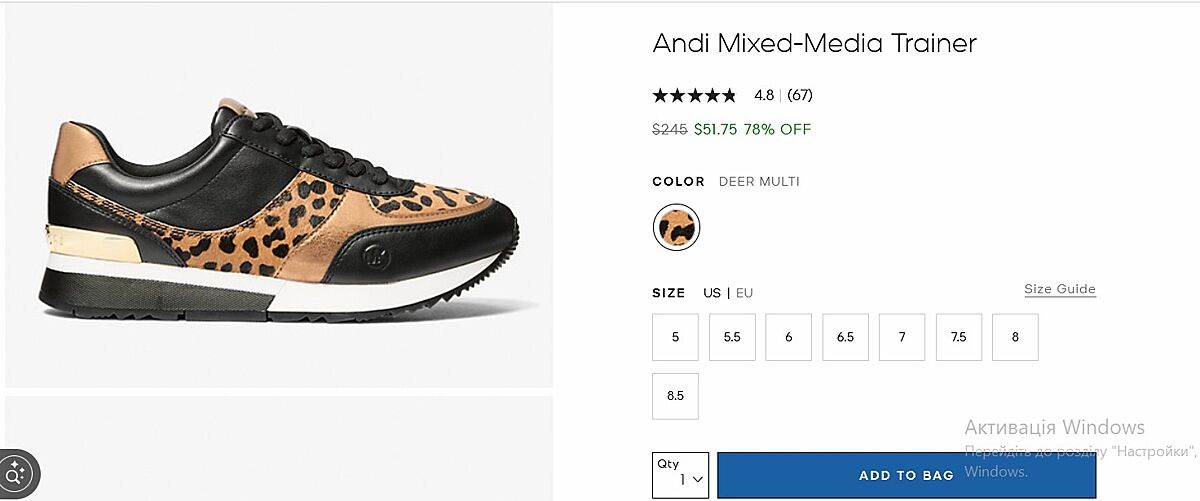Choose size 7 option
This screenshot has width=1200, height=501.
902,337
